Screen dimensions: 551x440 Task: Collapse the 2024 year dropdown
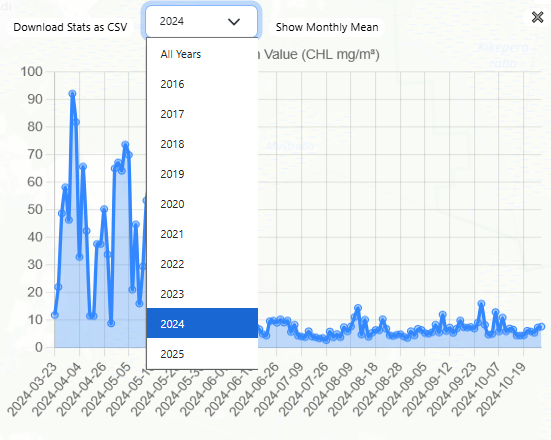coord(201,21)
